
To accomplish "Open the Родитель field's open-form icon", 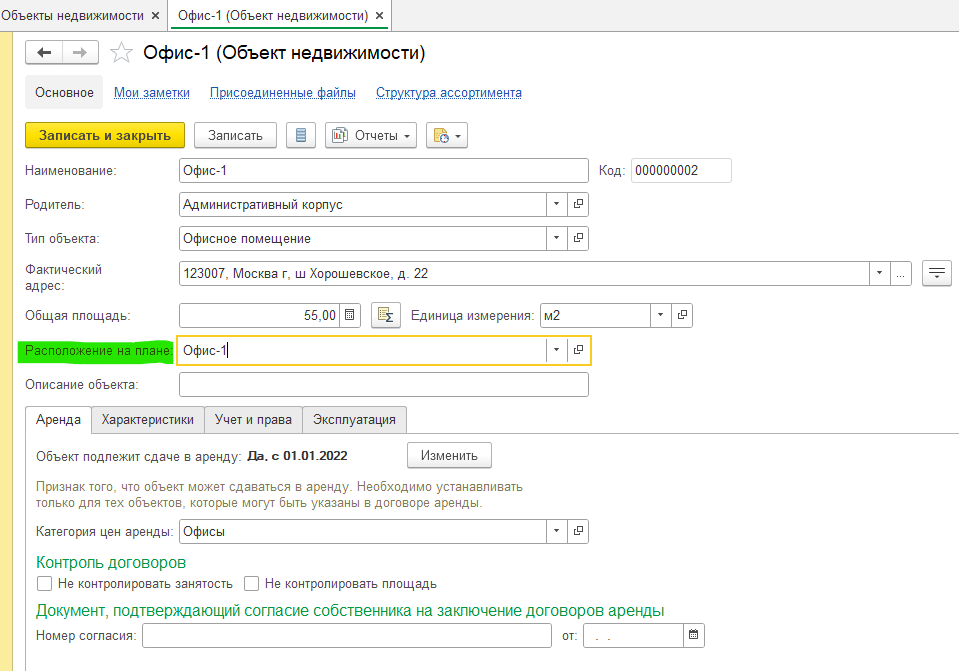I will (x=578, y=204).
